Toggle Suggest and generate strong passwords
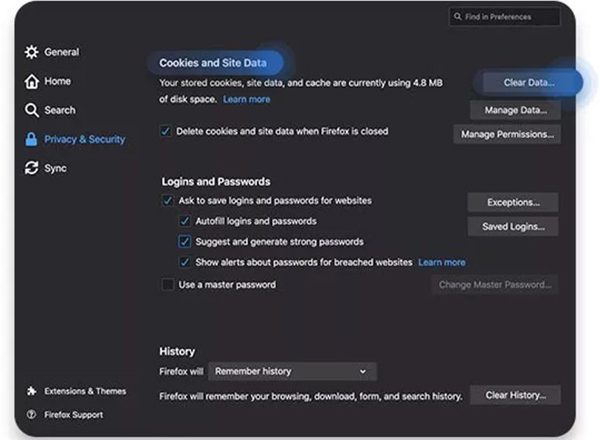Screen dimensions: 600x440 [184, 242]
